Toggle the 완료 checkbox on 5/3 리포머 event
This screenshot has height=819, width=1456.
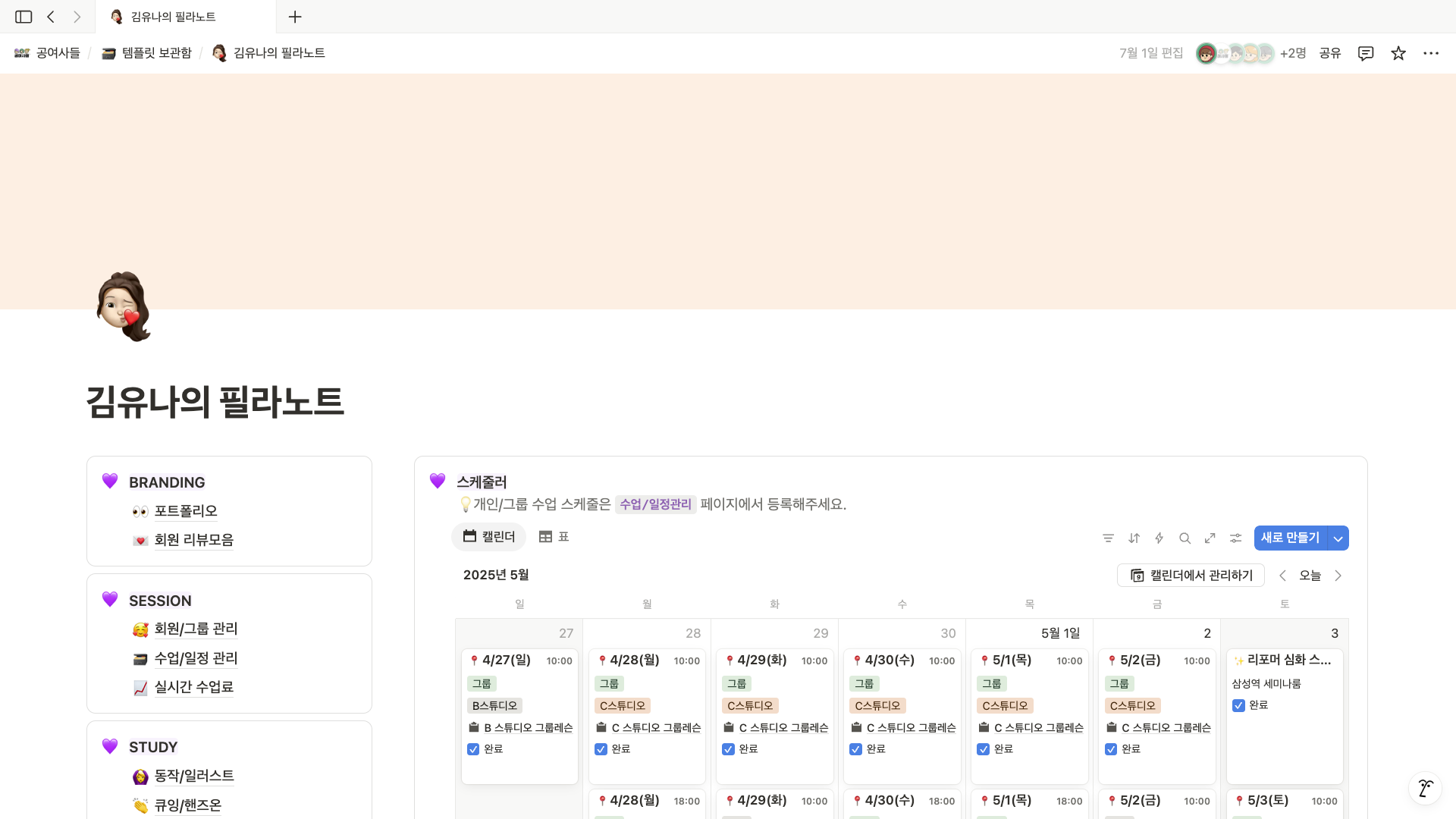[x=1238, y=705]
